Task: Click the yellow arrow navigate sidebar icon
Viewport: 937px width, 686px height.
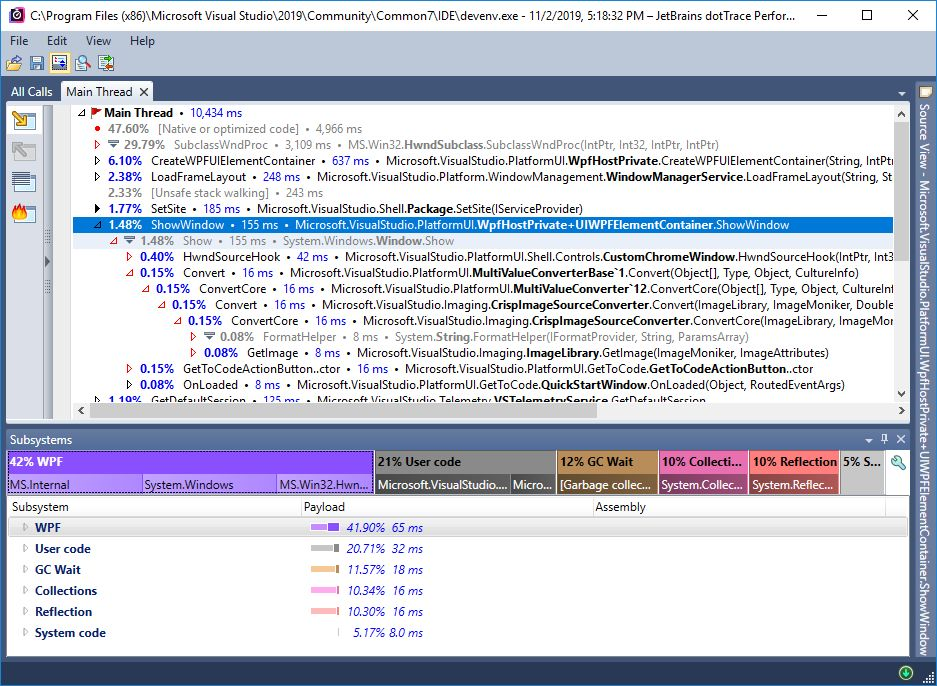Action: point(24,120)
